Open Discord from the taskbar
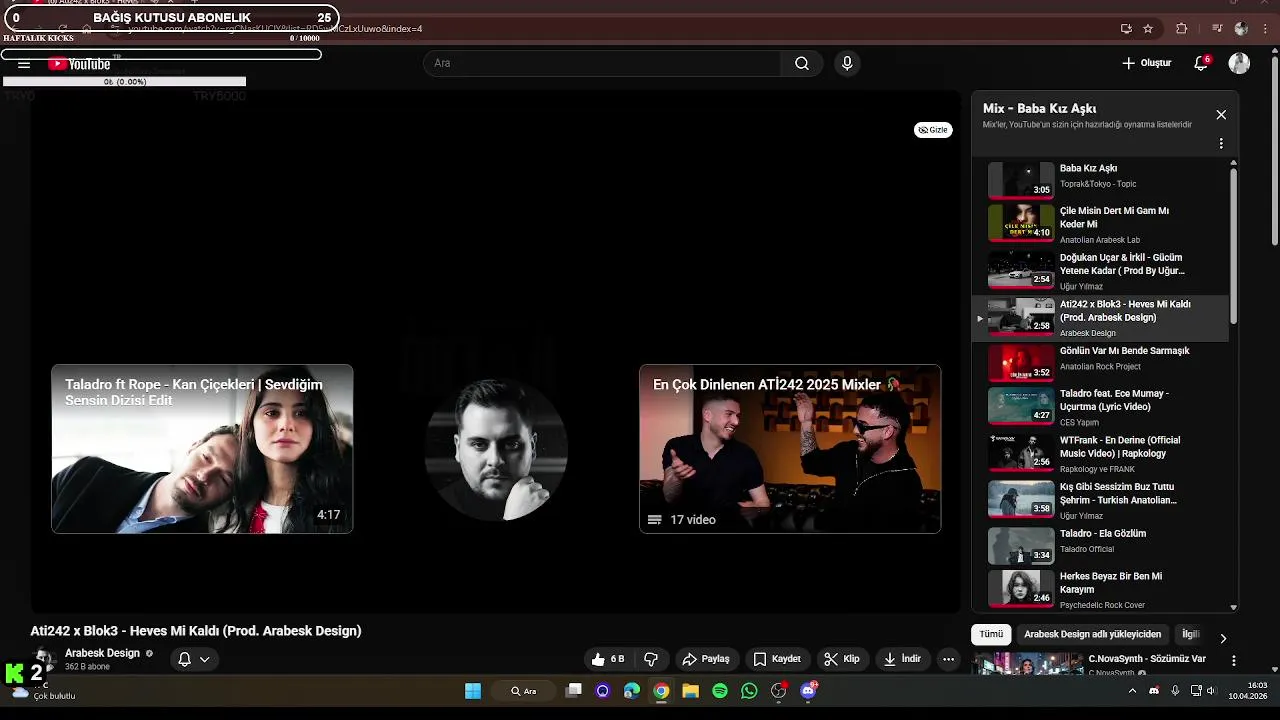 tap(808, 691)
